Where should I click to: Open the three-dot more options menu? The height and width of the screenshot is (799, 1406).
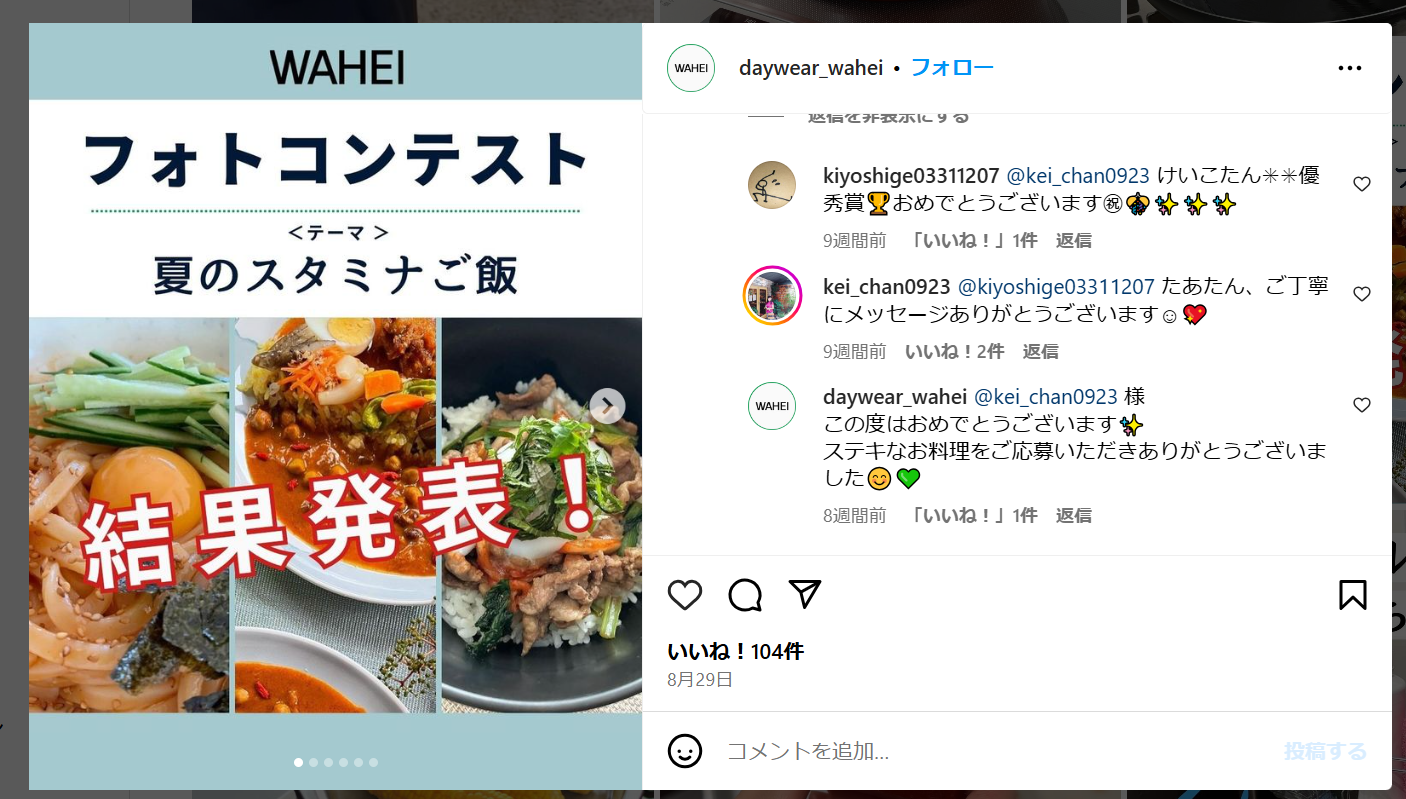pos(1350,68)
